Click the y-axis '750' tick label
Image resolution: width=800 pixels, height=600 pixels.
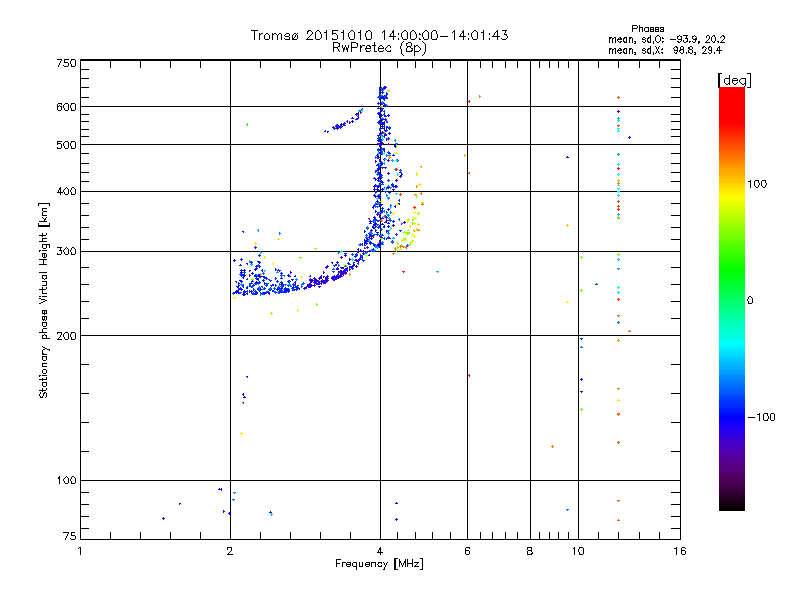66,63
